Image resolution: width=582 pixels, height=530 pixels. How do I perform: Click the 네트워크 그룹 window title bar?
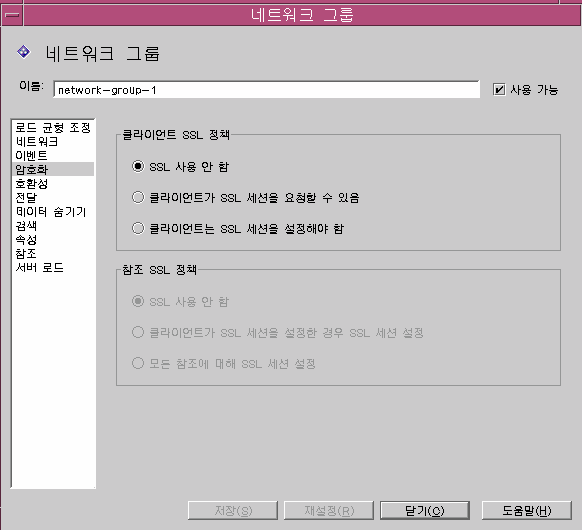[x=302, y=15]
